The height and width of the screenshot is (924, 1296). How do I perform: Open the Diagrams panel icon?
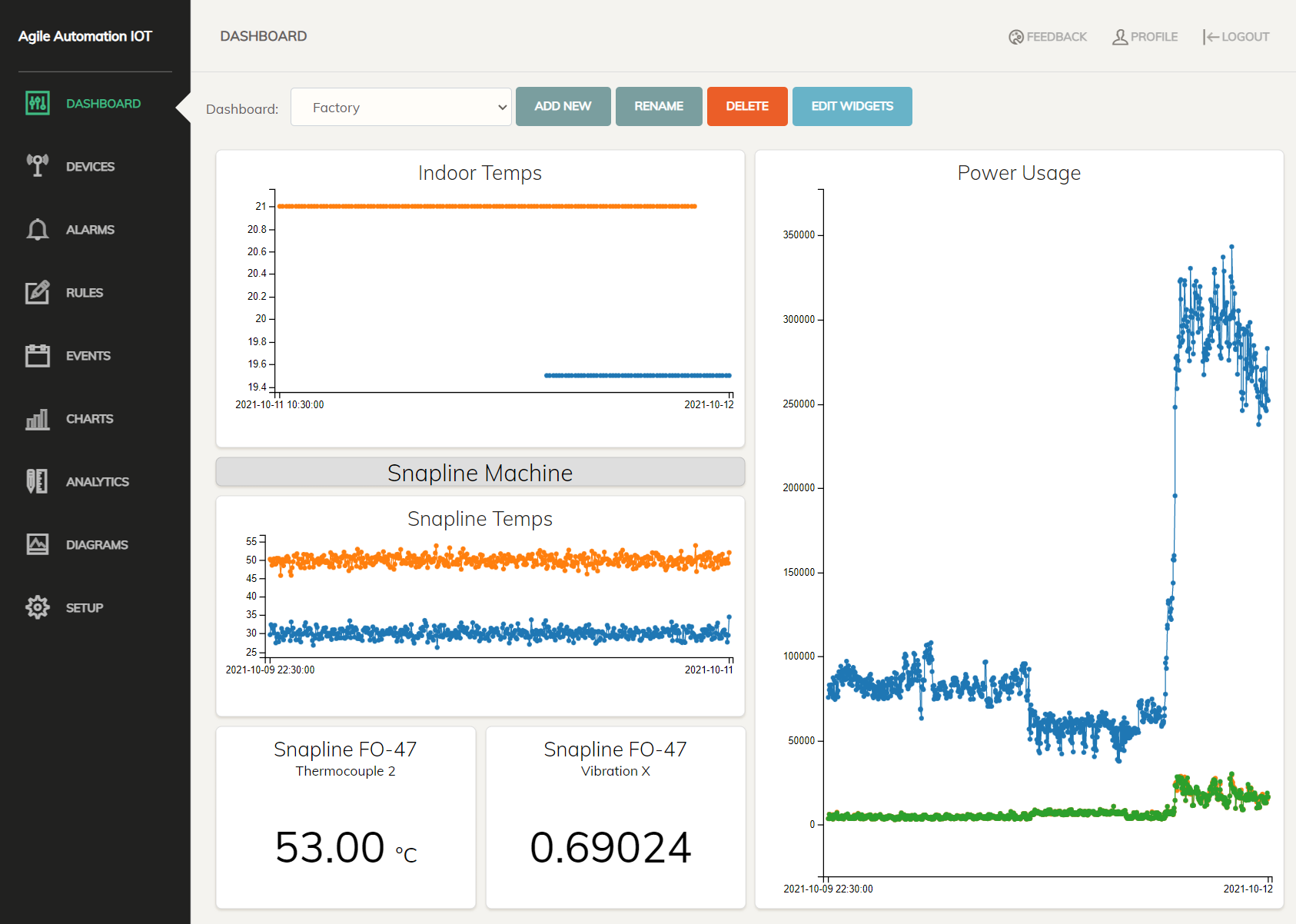(37, 544)
